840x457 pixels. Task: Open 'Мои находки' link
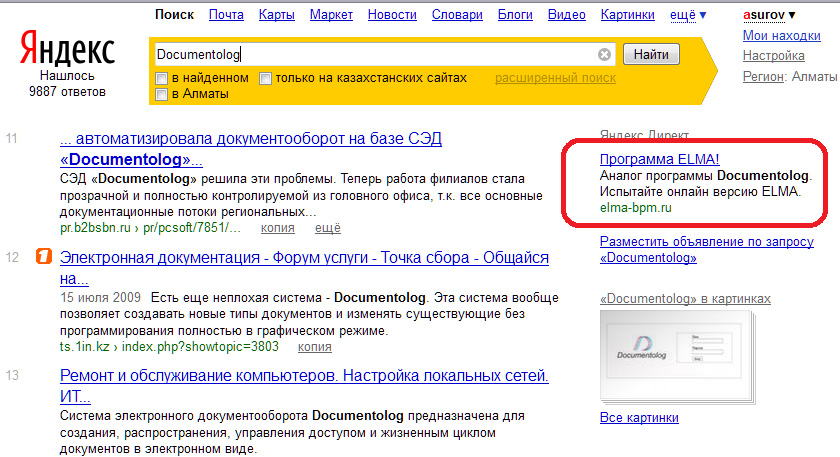pyautogui.click(x=782, y=36)
